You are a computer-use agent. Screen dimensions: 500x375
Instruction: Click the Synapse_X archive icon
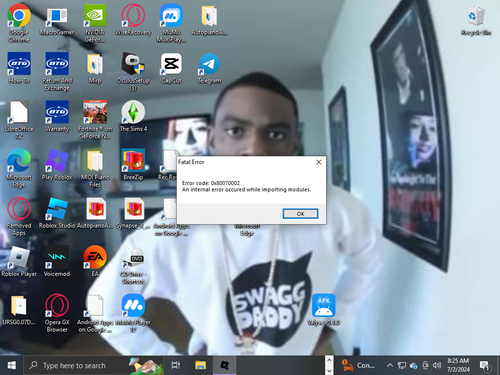[x=133, y=213]
